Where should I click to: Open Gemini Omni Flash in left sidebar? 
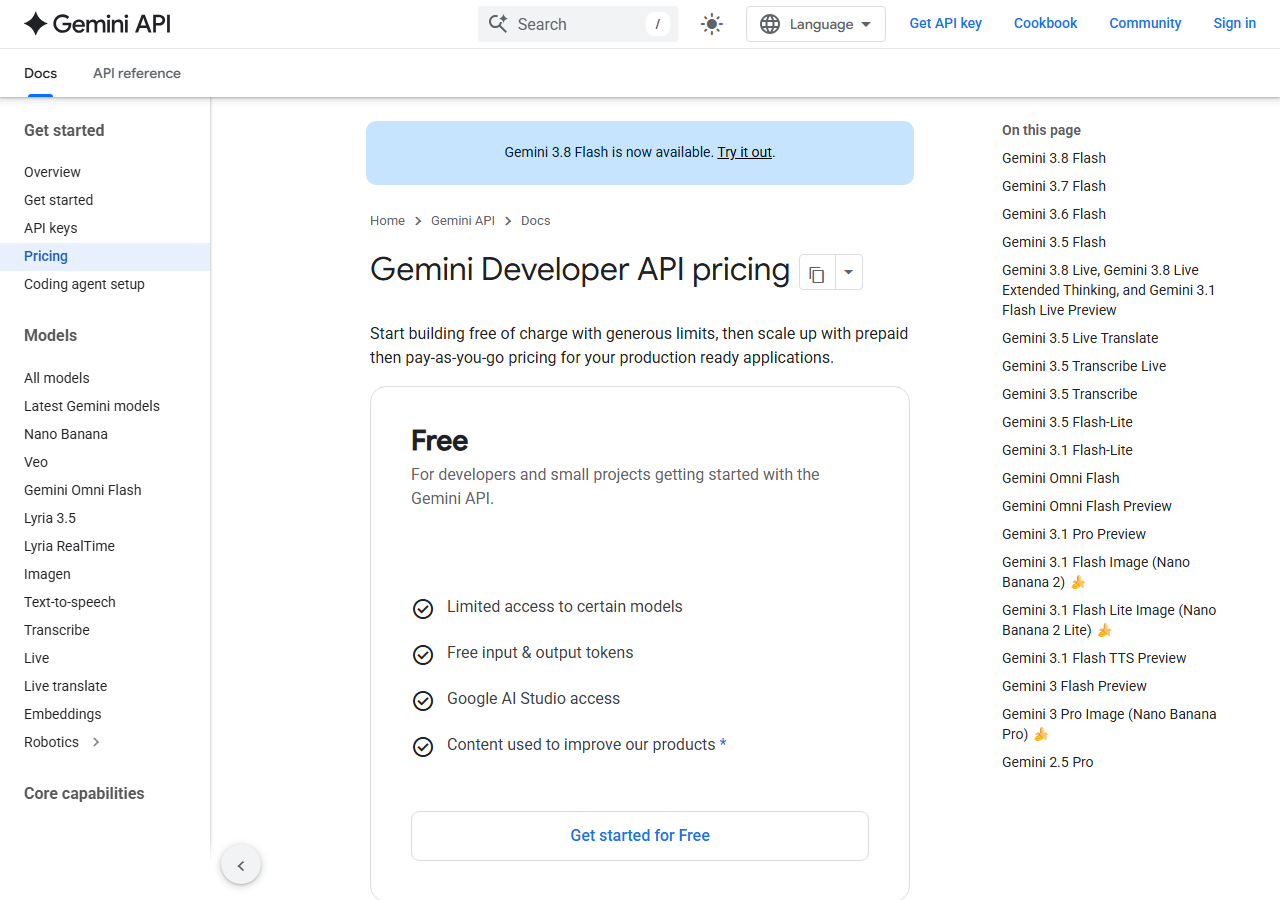[83, 490]
